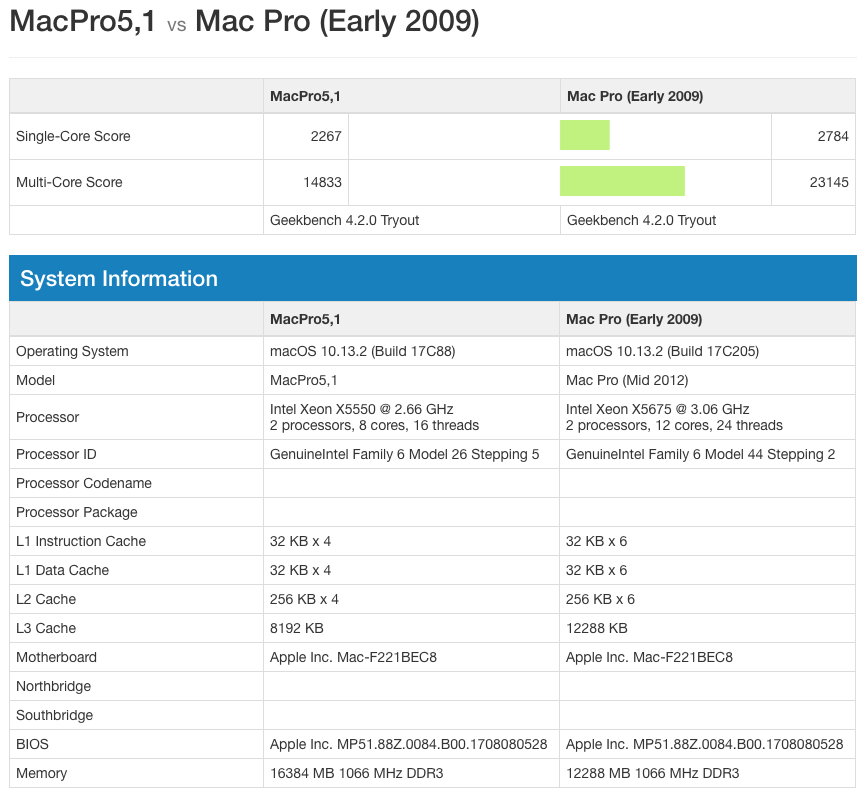This screenshot has width=865, height=799.
Task: Select the single-core score 2267
Action: pos(326,136)
